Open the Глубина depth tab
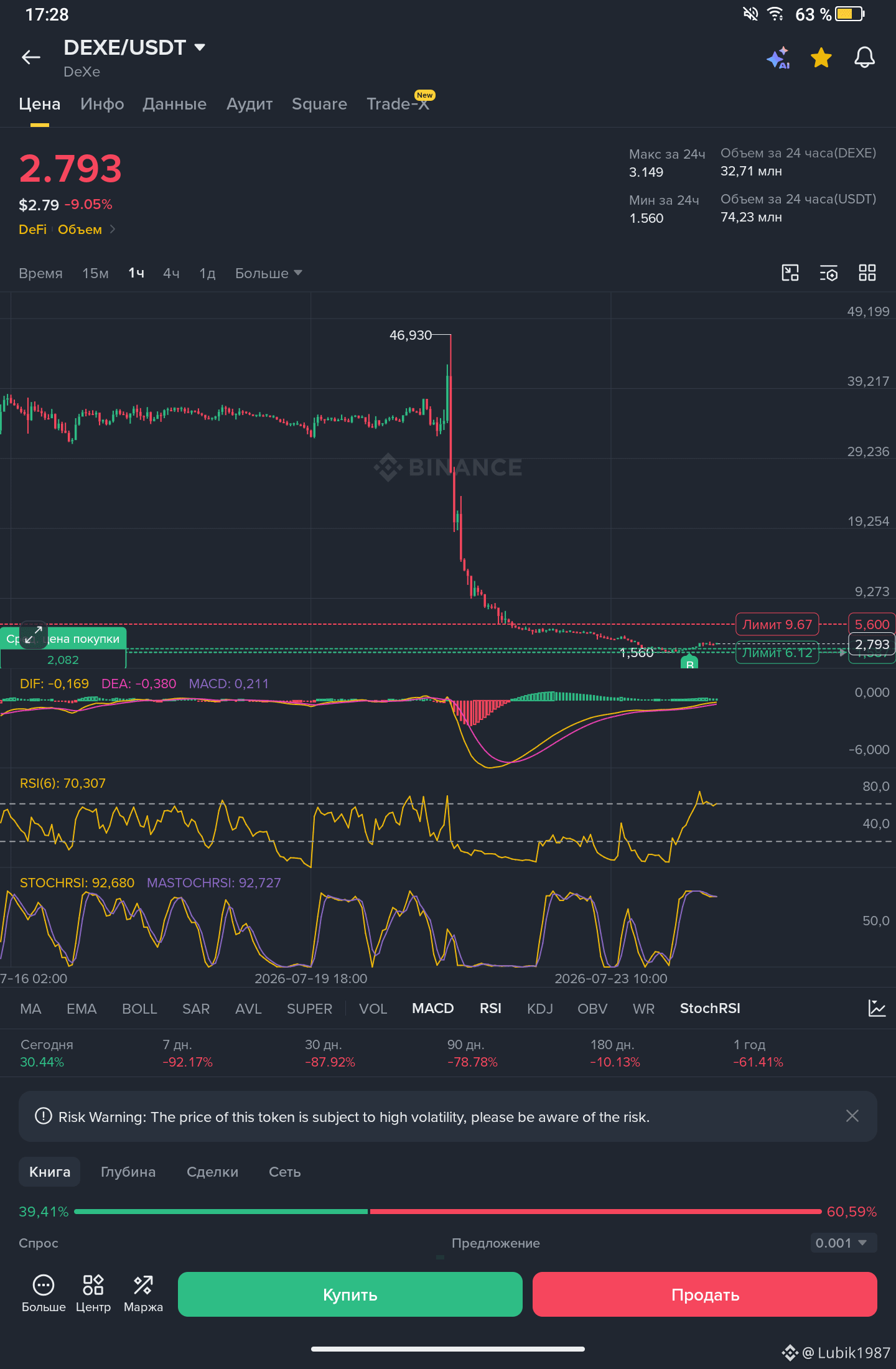 [128, 1172]
